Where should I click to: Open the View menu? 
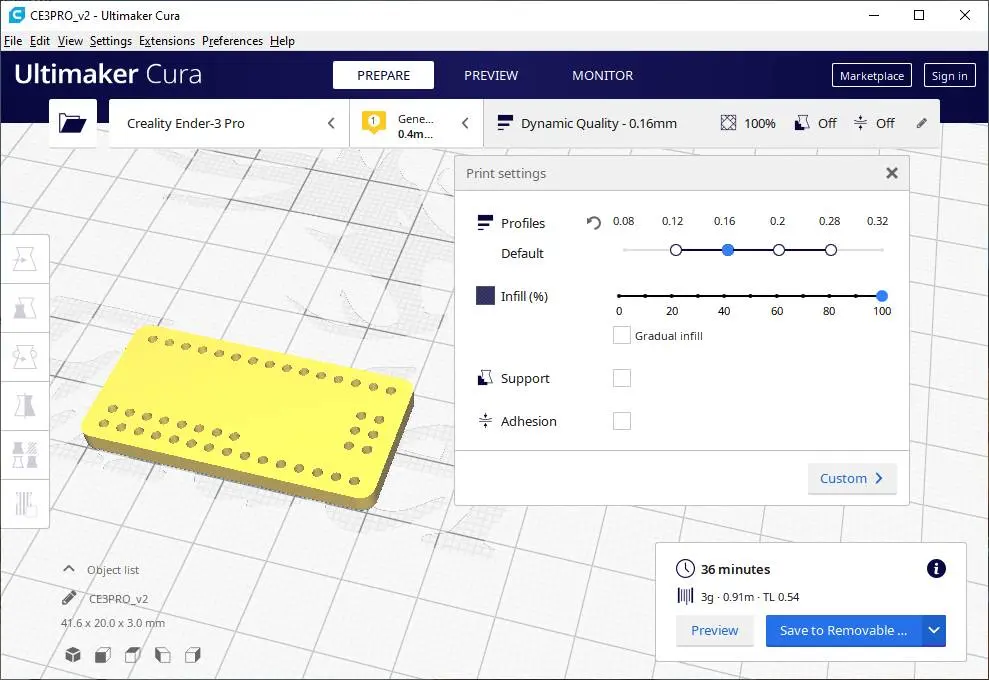(70, 41)
